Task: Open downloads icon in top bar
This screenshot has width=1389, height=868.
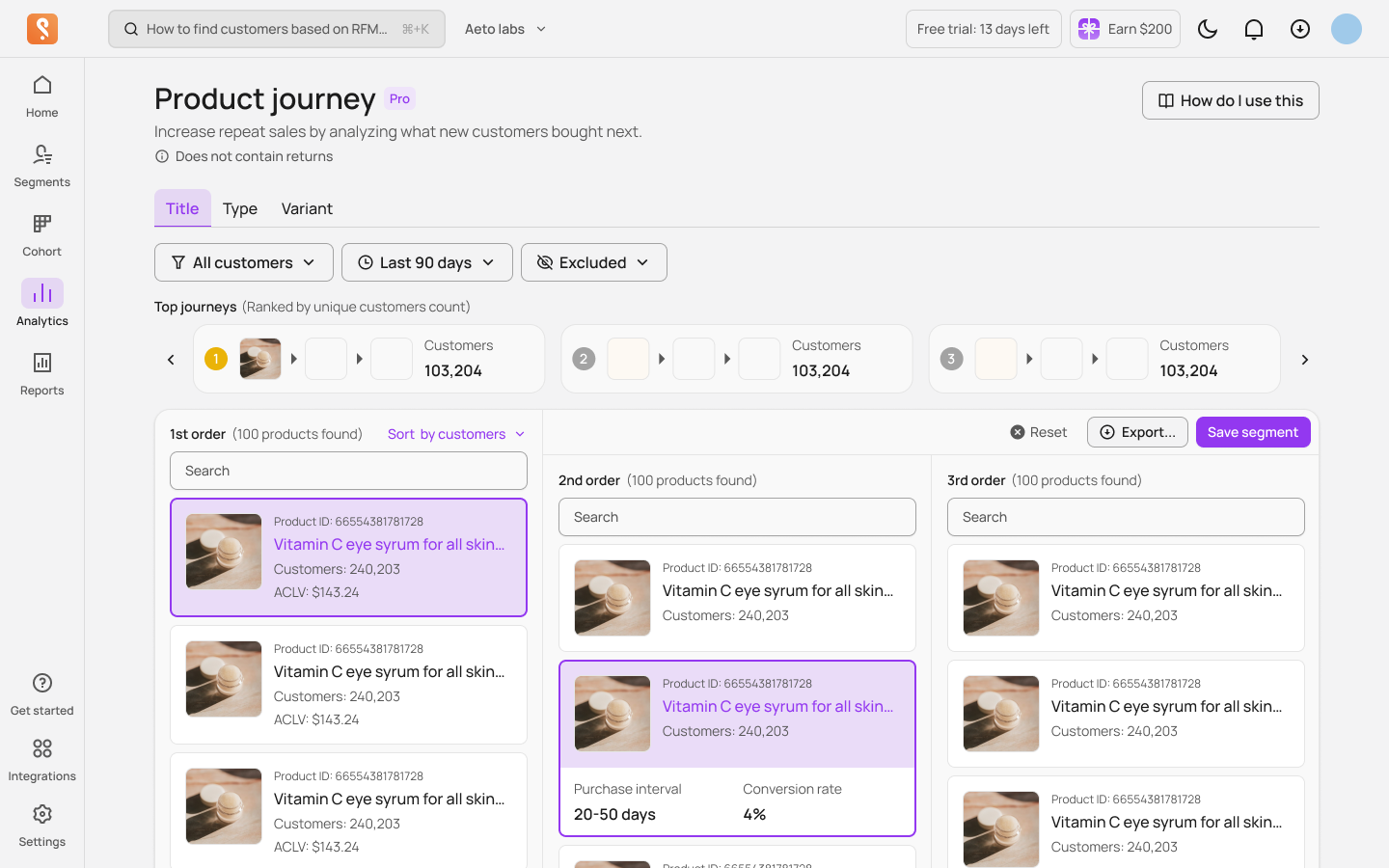Action: pos(1300,29)
